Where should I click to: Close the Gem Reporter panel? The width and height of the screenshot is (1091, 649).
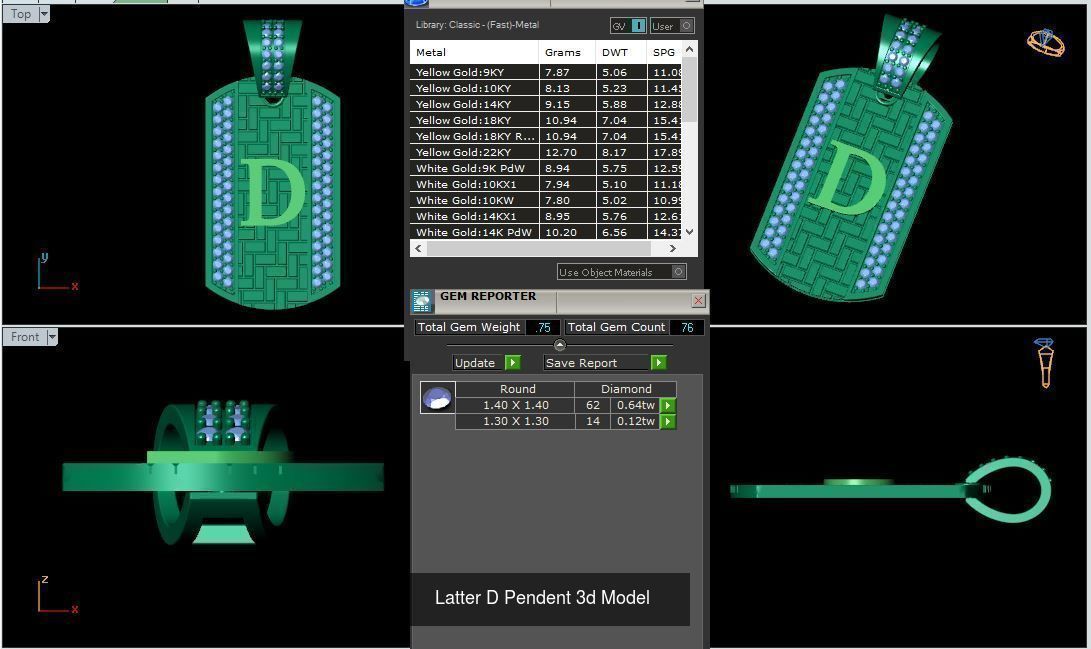(699, 301)
